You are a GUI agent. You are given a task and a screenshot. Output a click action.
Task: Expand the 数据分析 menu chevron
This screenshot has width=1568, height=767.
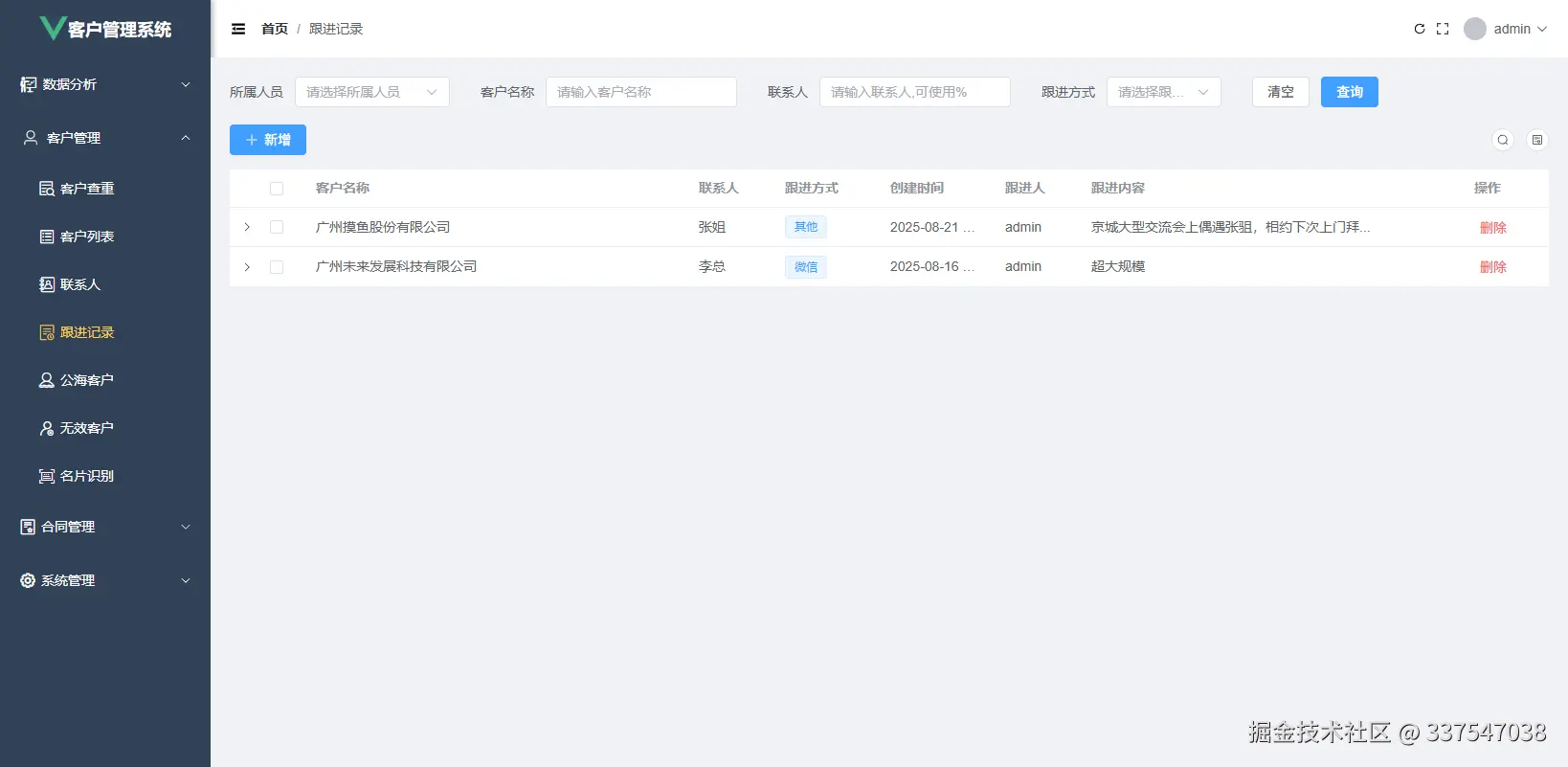186,84
